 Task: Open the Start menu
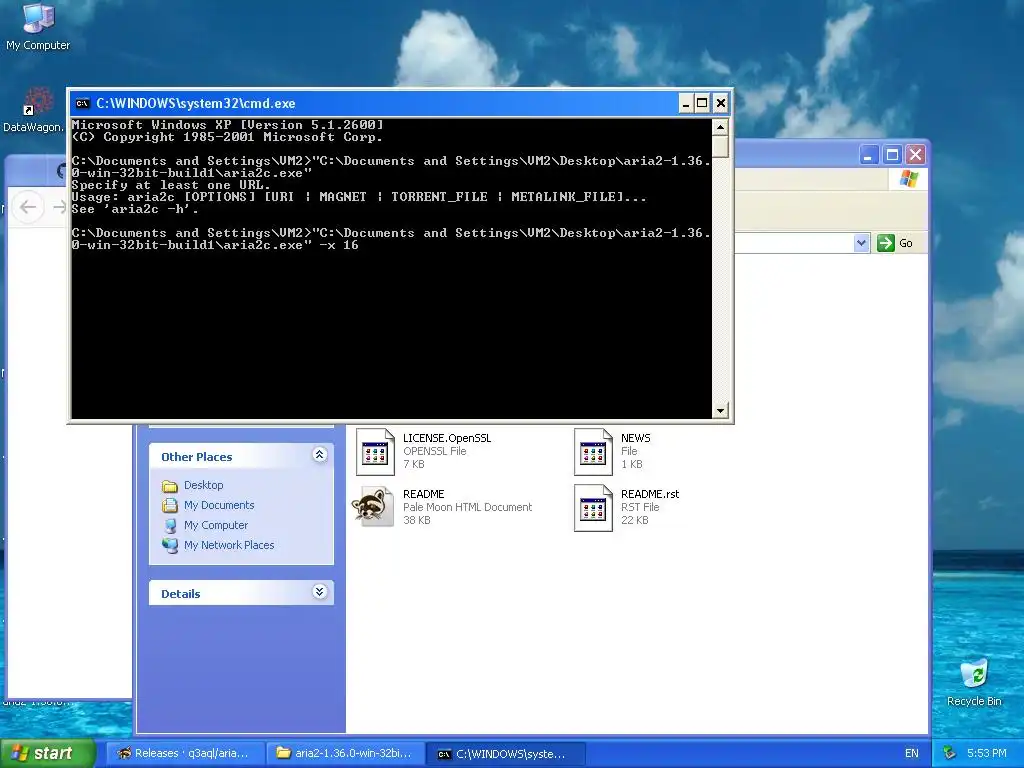coord(48,754)
